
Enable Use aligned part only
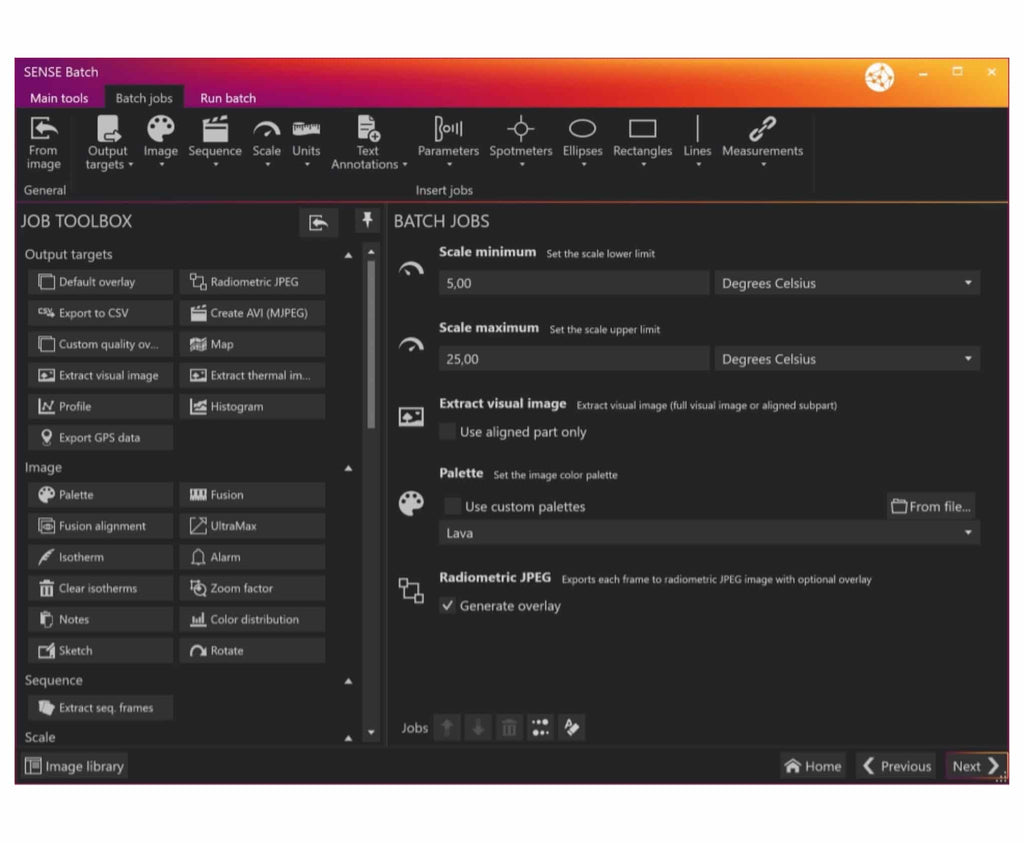447,432
